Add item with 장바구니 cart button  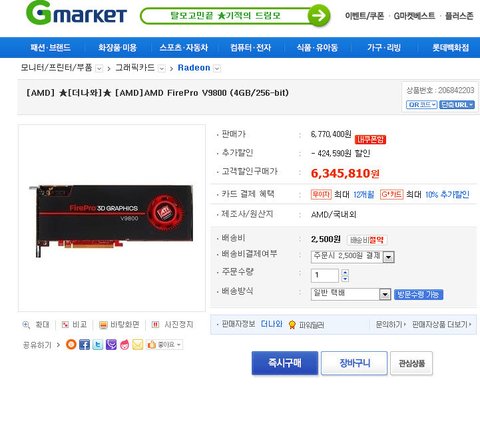(x=354, y=363)
